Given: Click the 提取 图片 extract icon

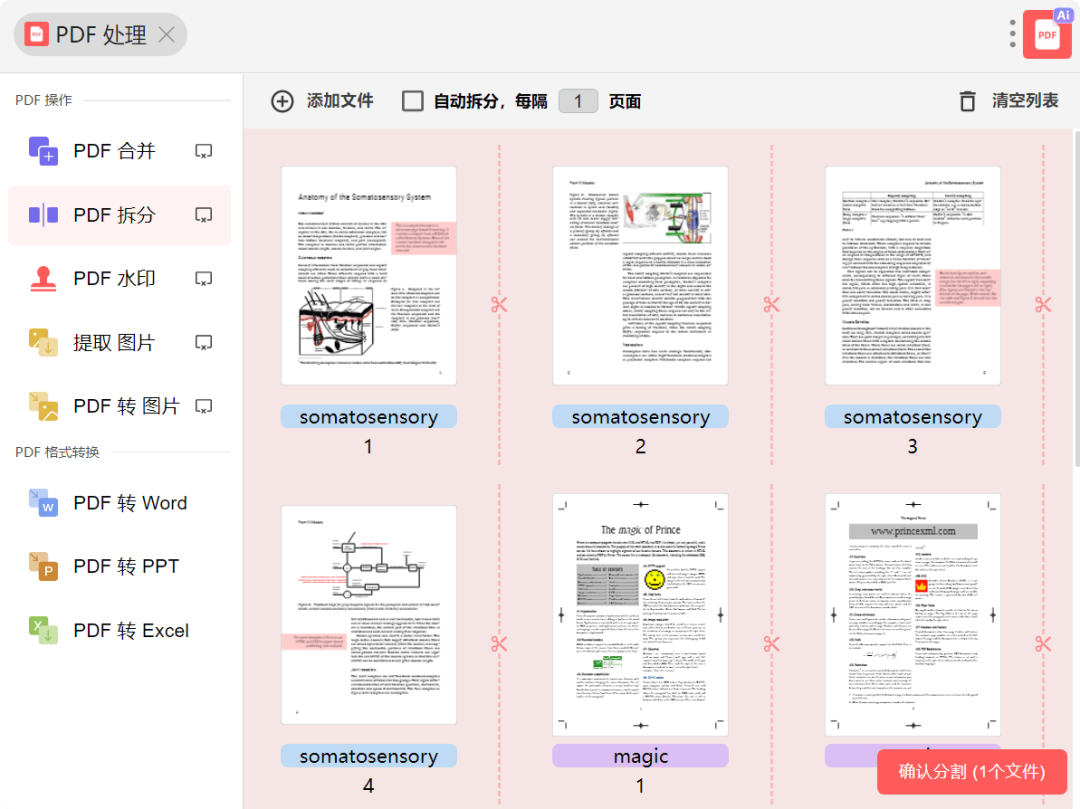Looking at the screenshot, I should [x=43, y=342].
